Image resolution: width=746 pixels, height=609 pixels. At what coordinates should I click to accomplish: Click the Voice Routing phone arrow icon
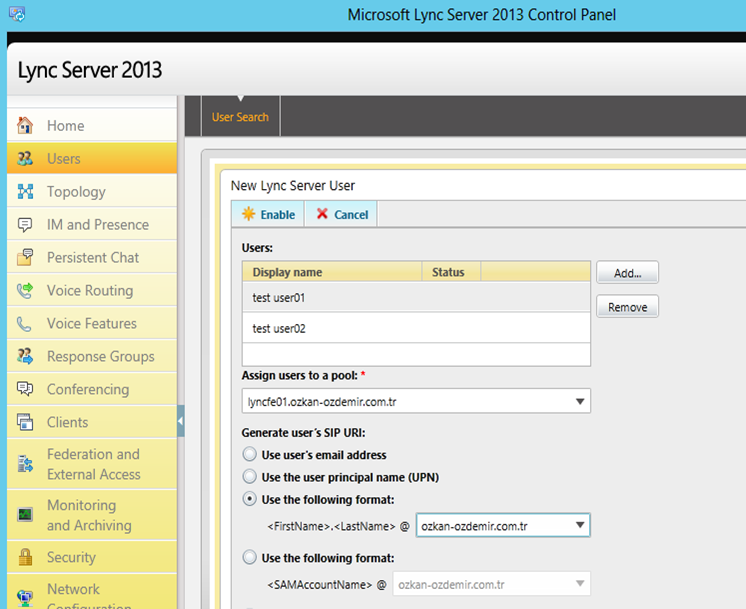pyautogui.click(x=25, y=290)
